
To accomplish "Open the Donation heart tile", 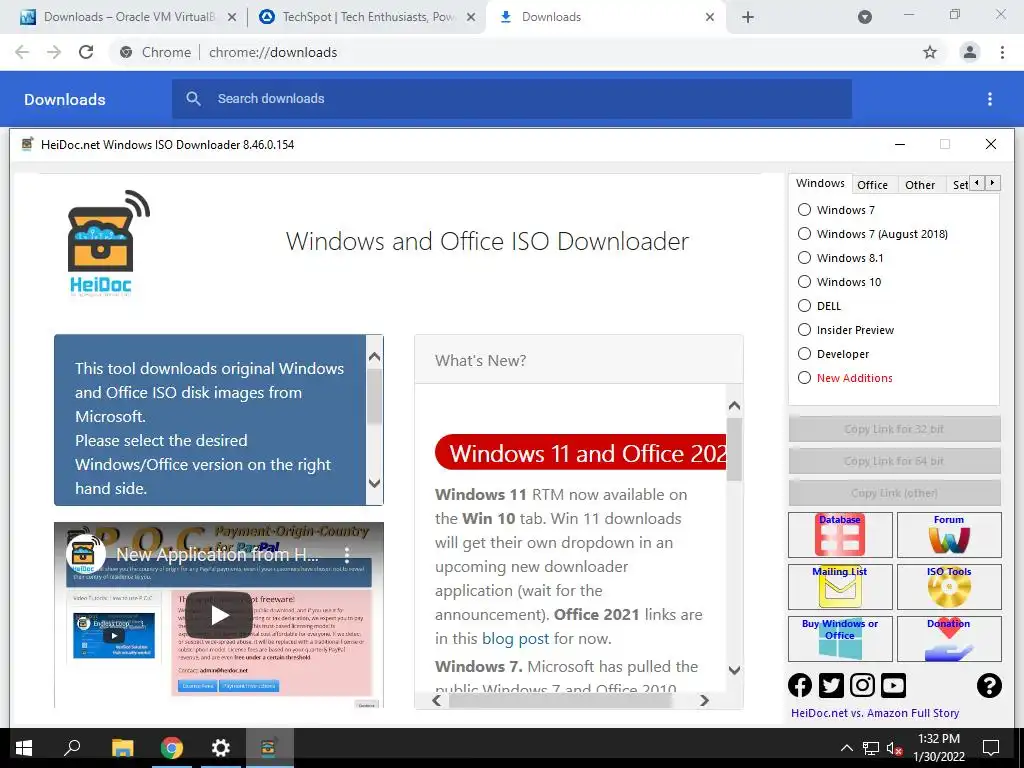I will click(949, 639).
